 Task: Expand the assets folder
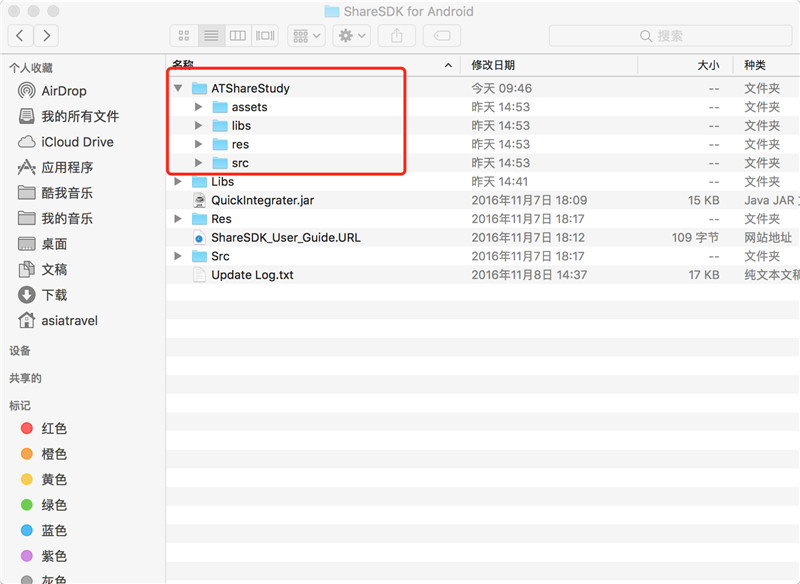(x=198, y=107)
